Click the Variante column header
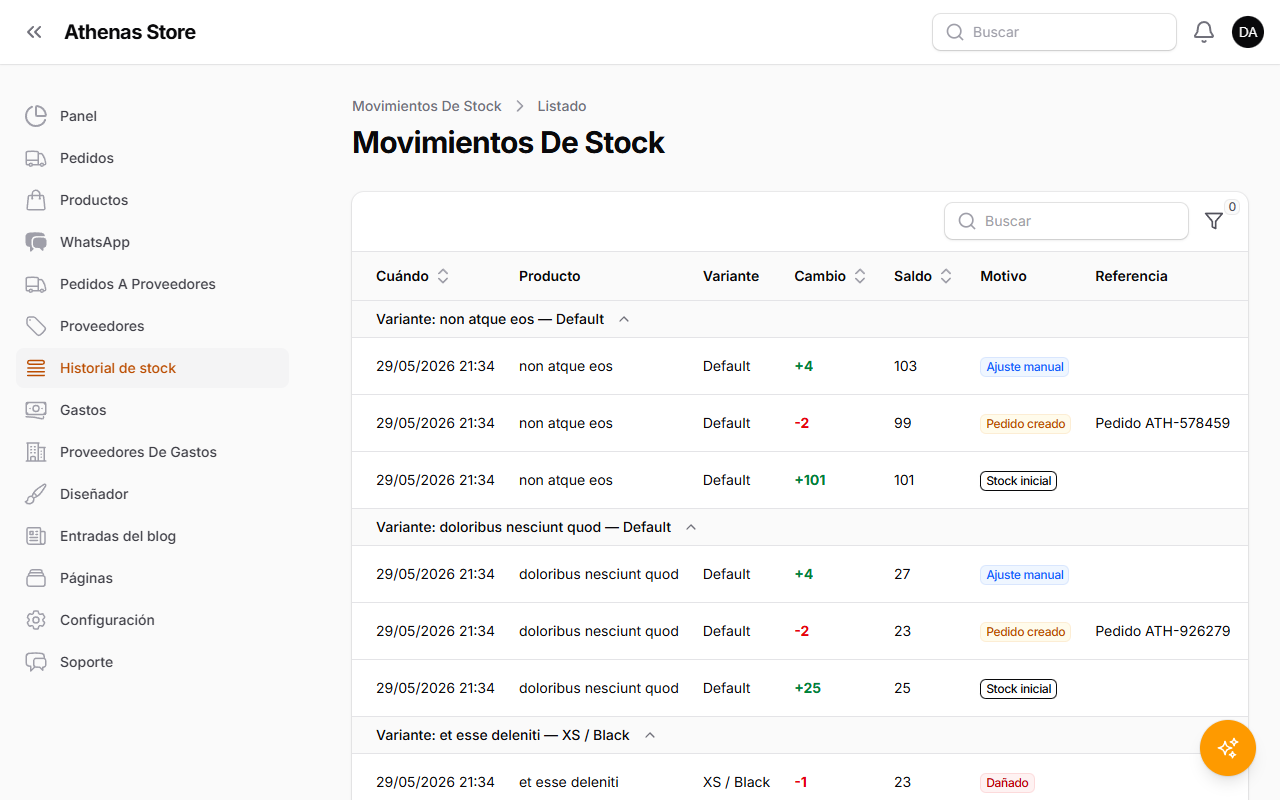 point(731,276)
